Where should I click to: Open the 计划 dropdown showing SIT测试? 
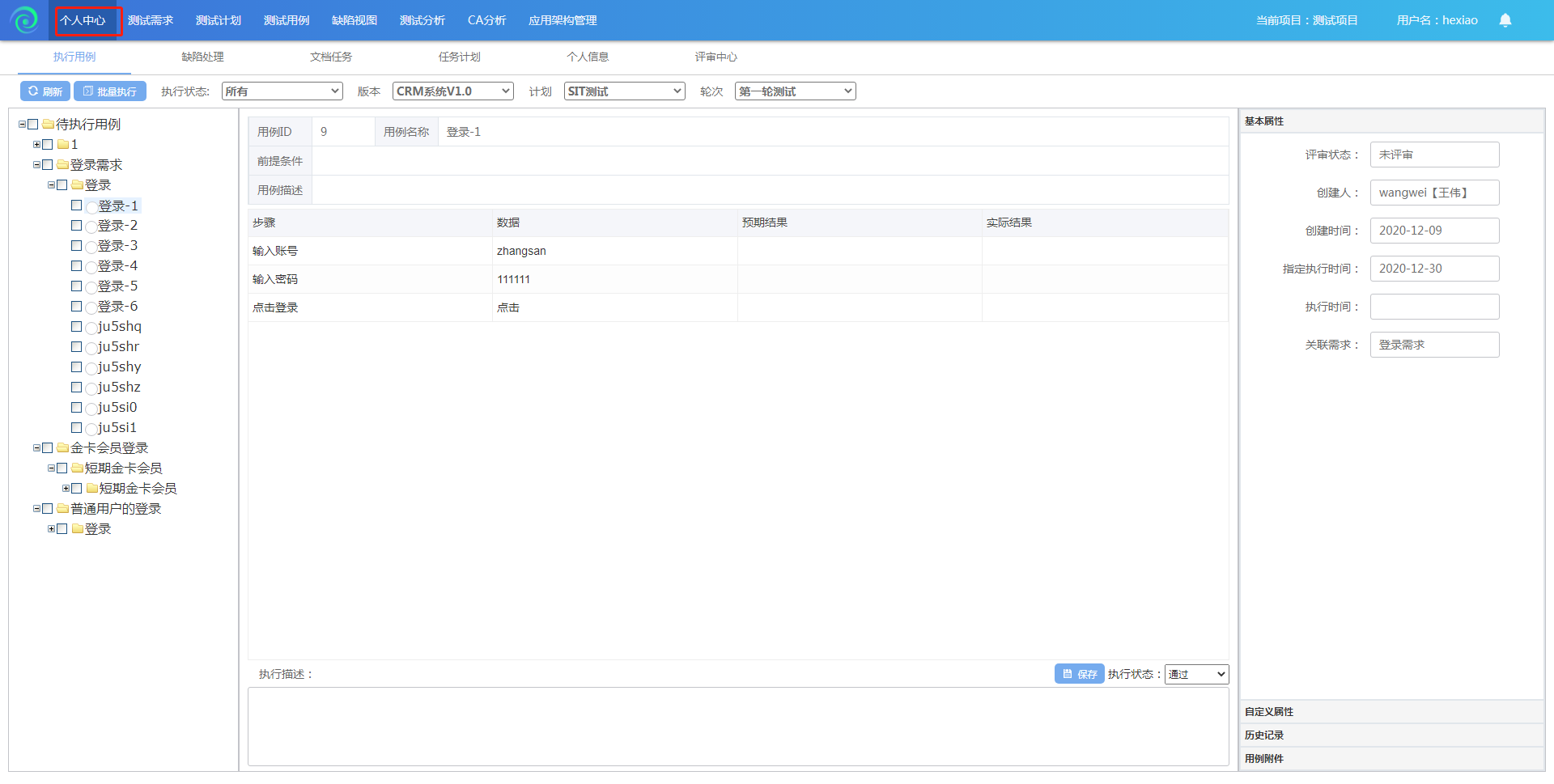624,91
